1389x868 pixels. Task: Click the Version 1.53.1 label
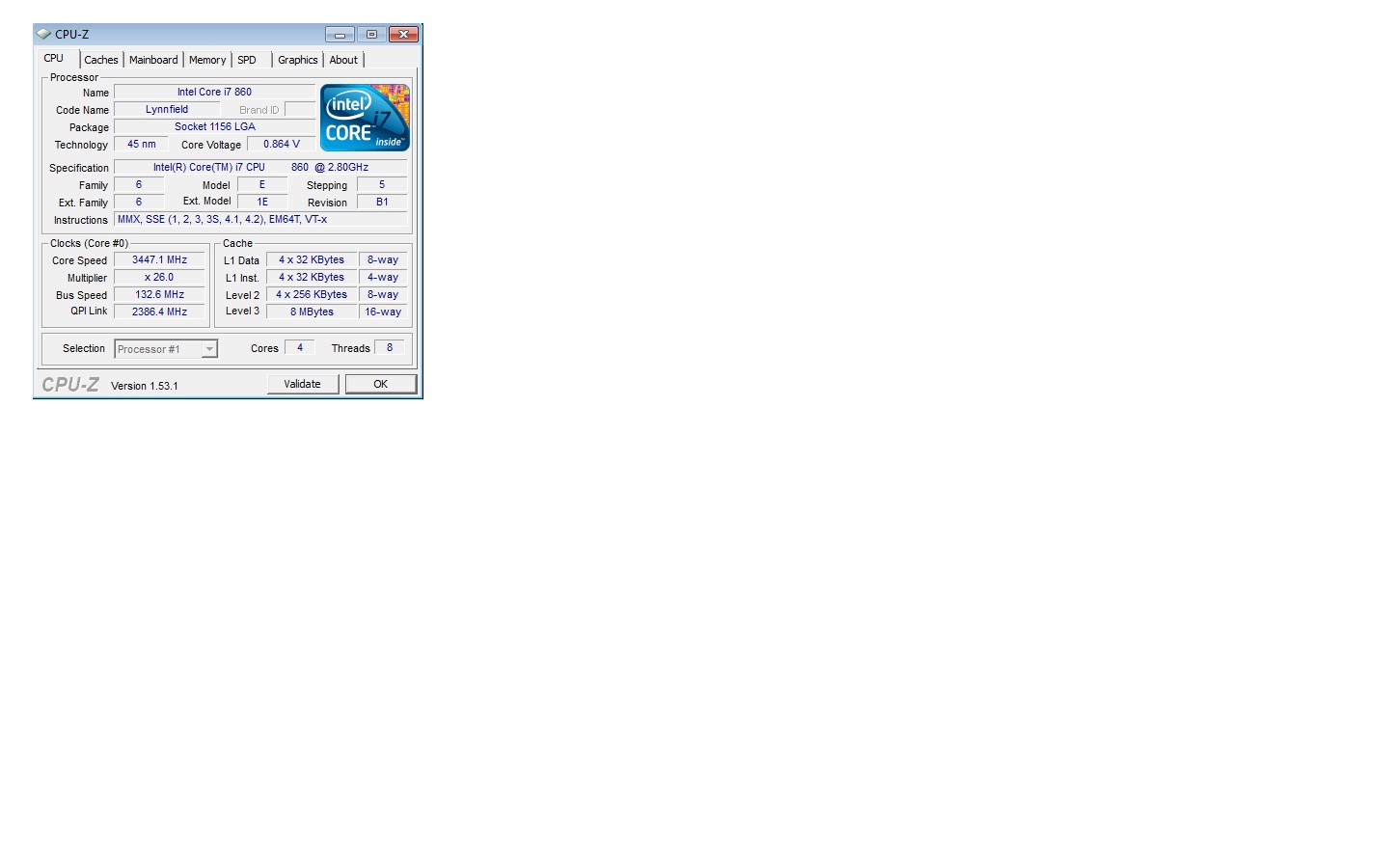point(145,386)
